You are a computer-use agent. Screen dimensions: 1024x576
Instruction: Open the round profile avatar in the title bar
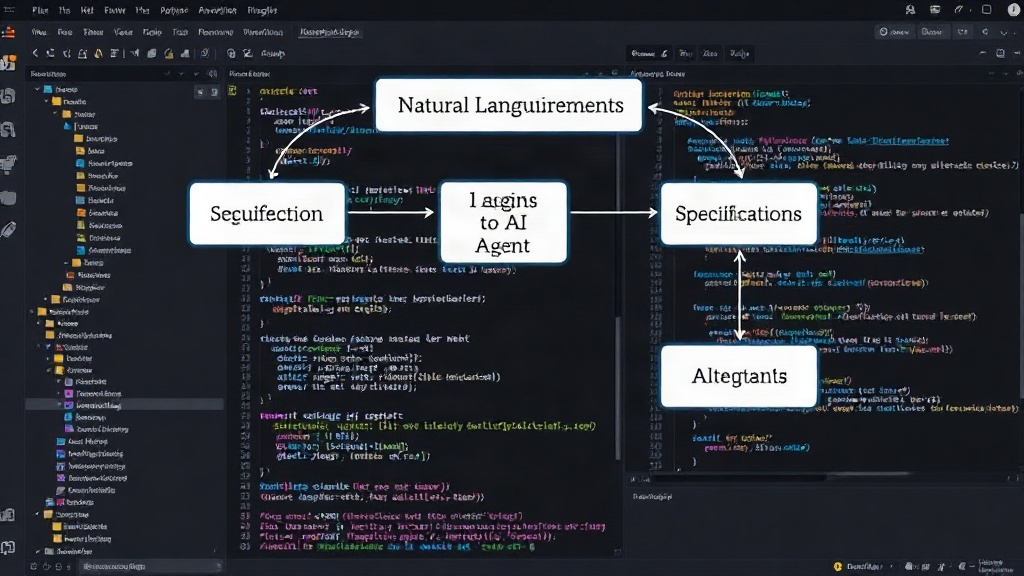[x=1014, y=10]
